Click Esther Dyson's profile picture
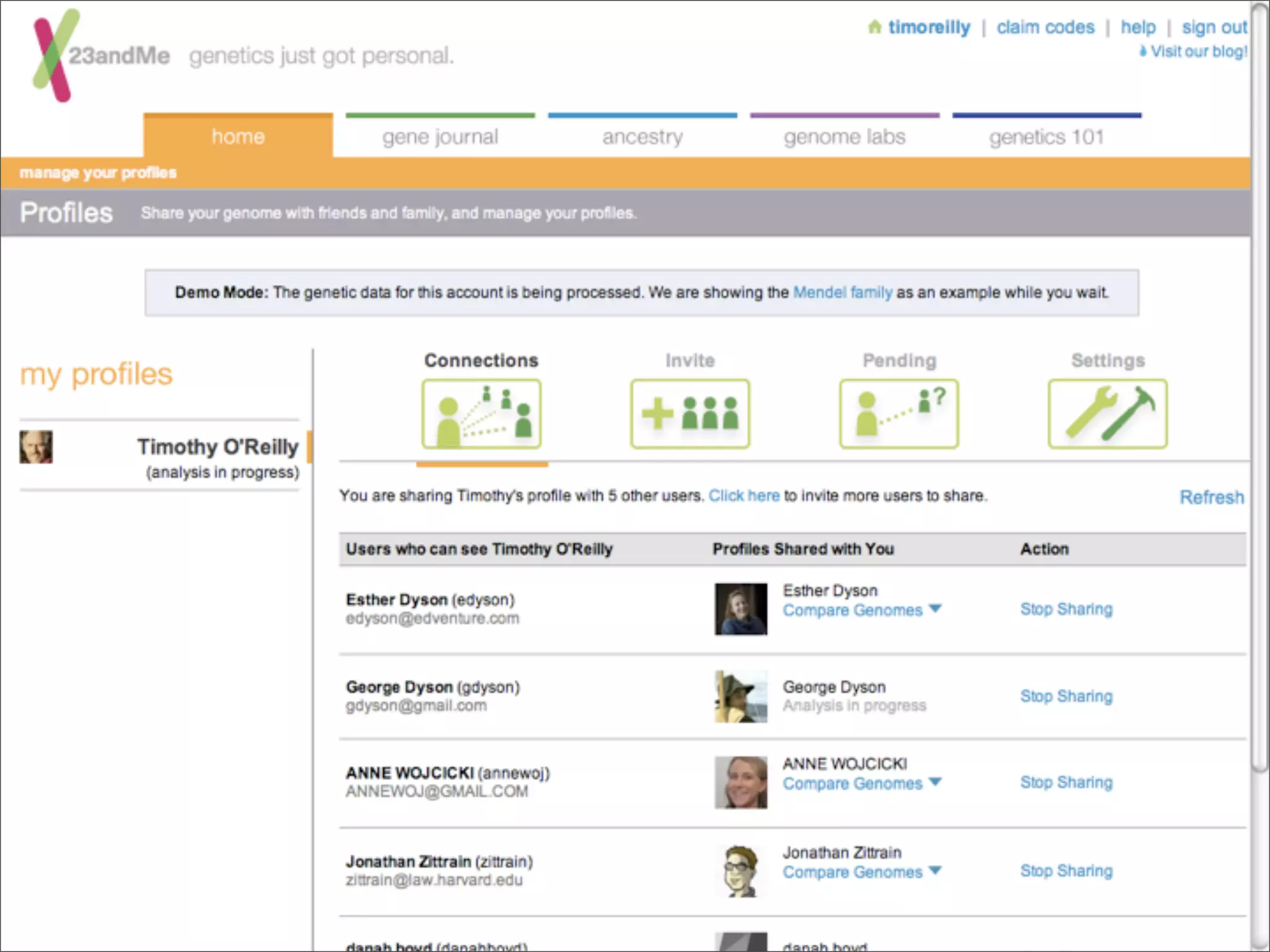The width and height of the screenshot is (1270, 952). [x=740, y=609]
